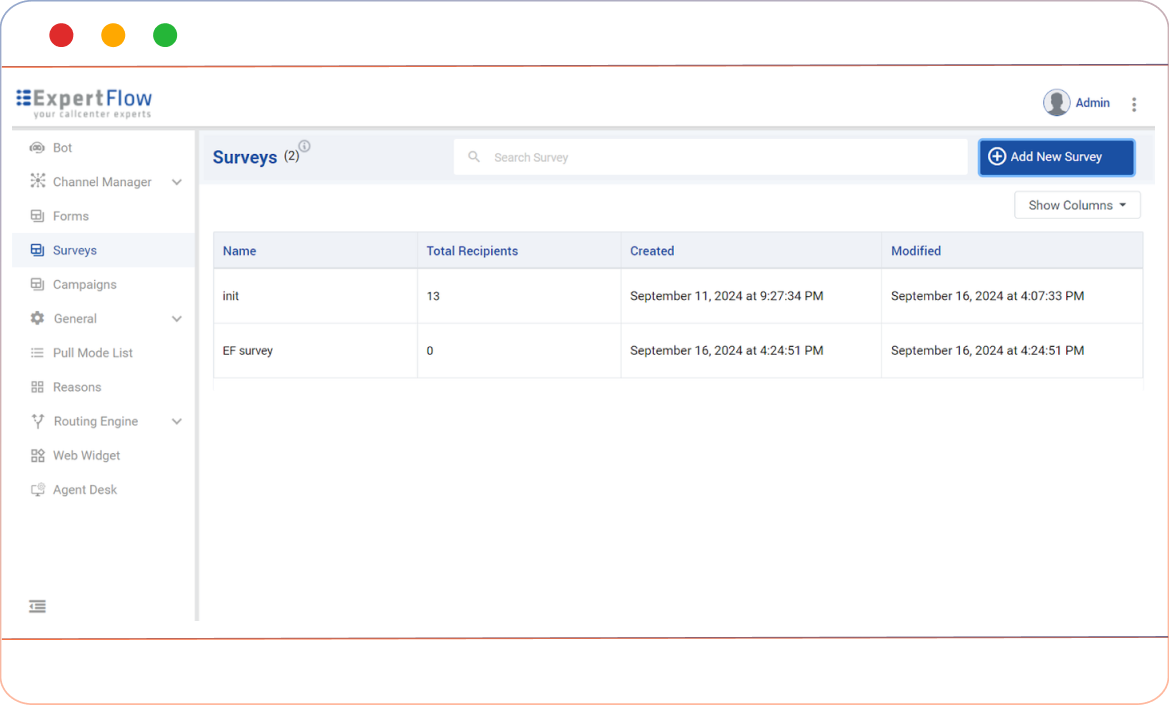Click the Forms icon in sidebar
This screenshot has height=705, width=1169.
click(x=37, y=216)
